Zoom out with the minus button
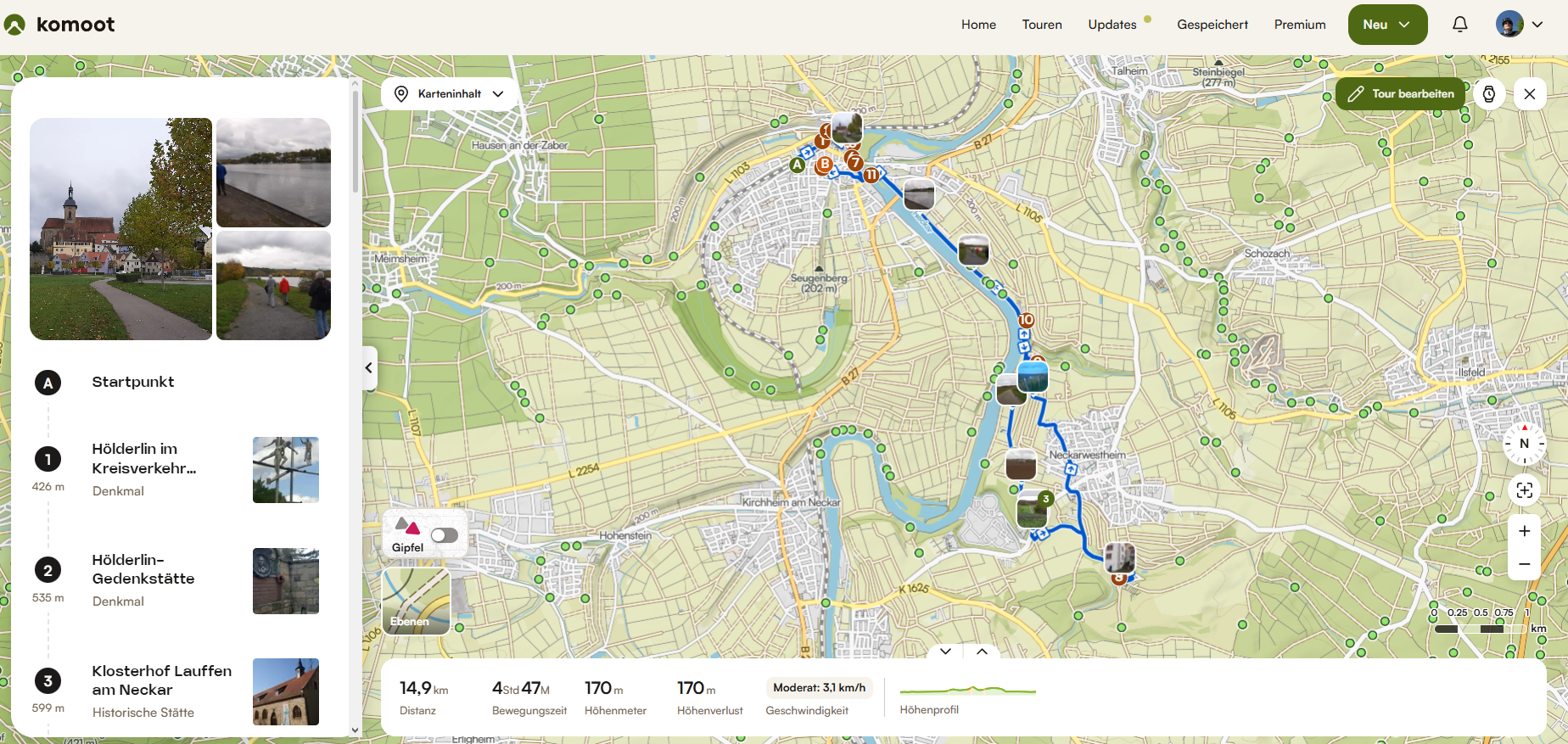1568x744 pixels. click(1524, 564)
